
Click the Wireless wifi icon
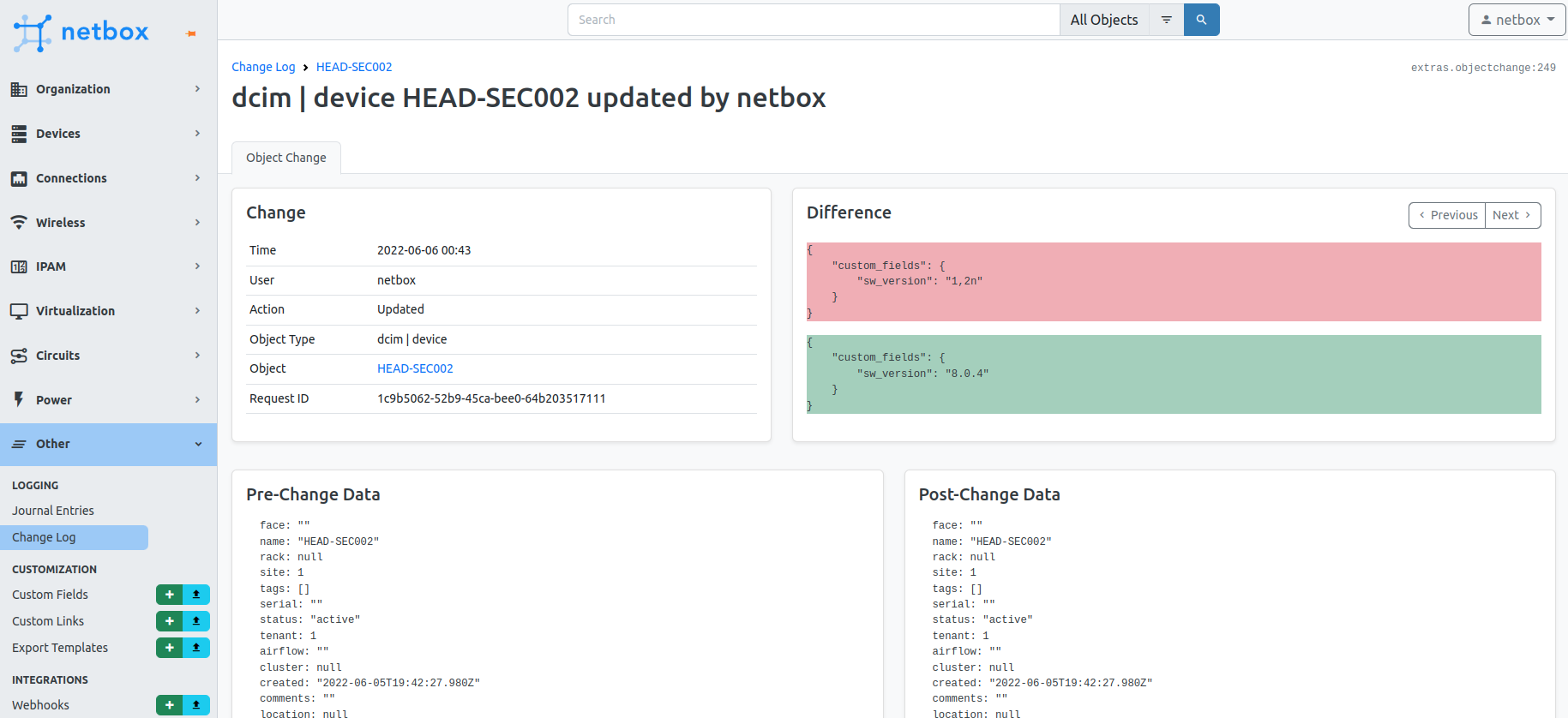click(x=19, y=223)
